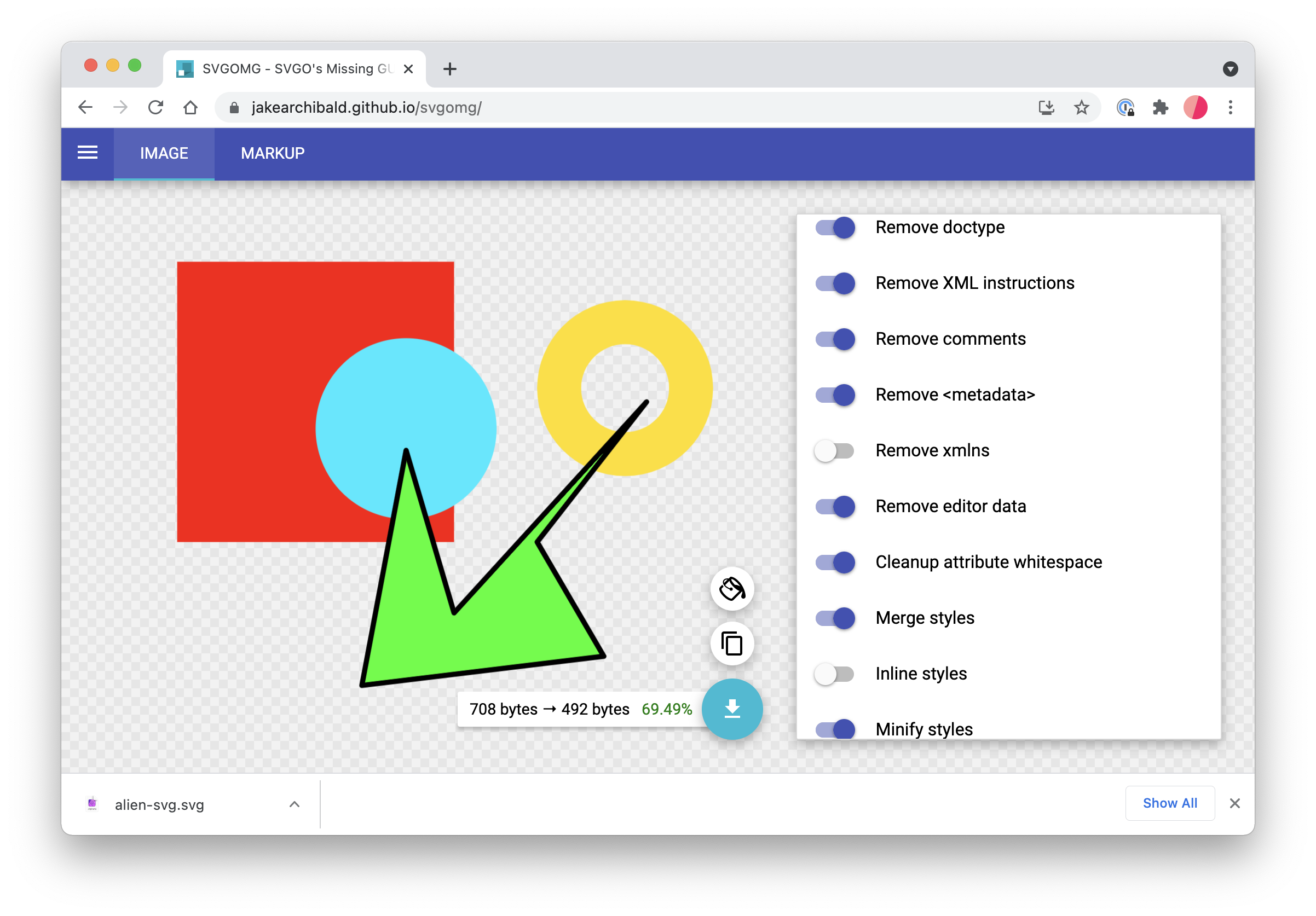1316x916 pixels.
Task: Select the SVGOMG browser tab
Action: [x=295, y=69]
